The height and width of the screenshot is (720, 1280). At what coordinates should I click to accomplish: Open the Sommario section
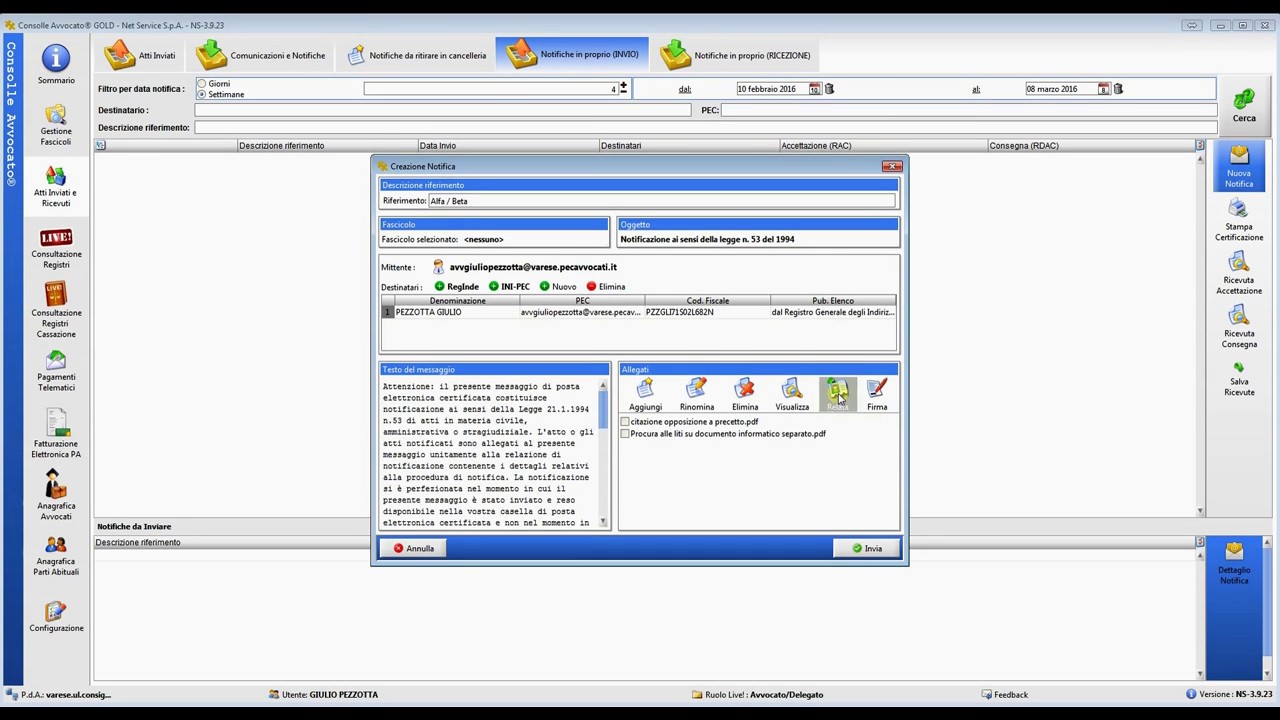coord(56,65)
